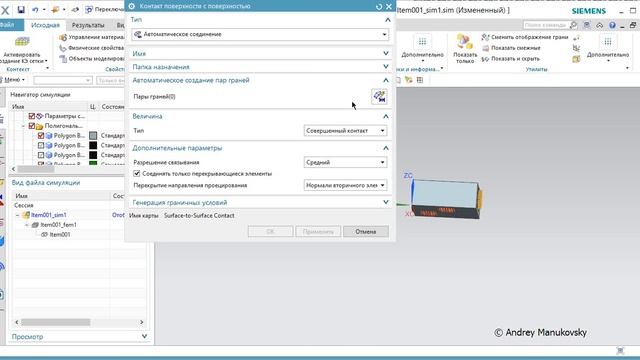This screenshot has height=360, width=640.
Task: Click the black color swatch of third Polygon row
Action: tap(93, 155)
